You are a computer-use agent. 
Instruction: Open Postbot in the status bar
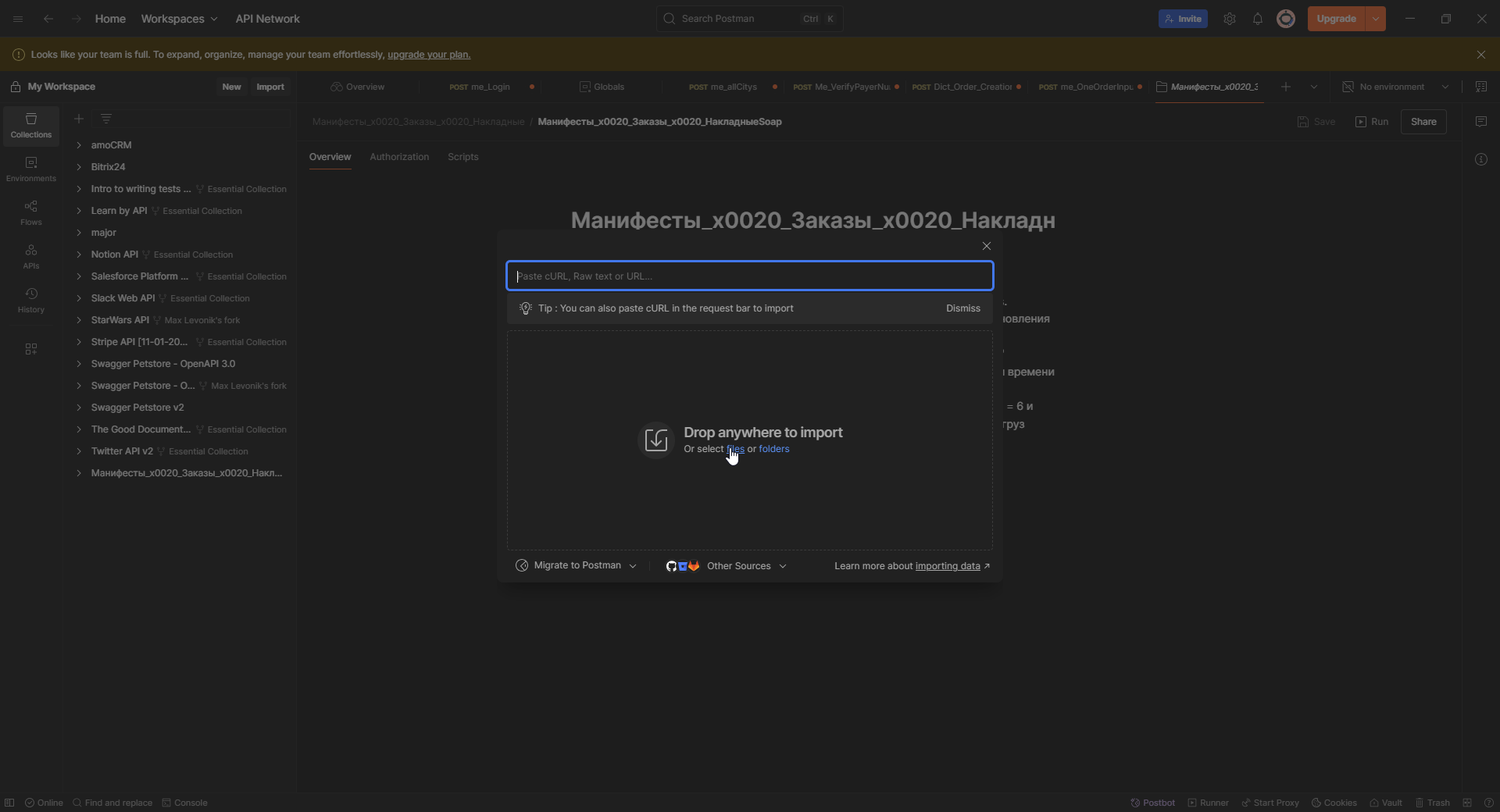pyautogui.click(x=1153, y=803)
